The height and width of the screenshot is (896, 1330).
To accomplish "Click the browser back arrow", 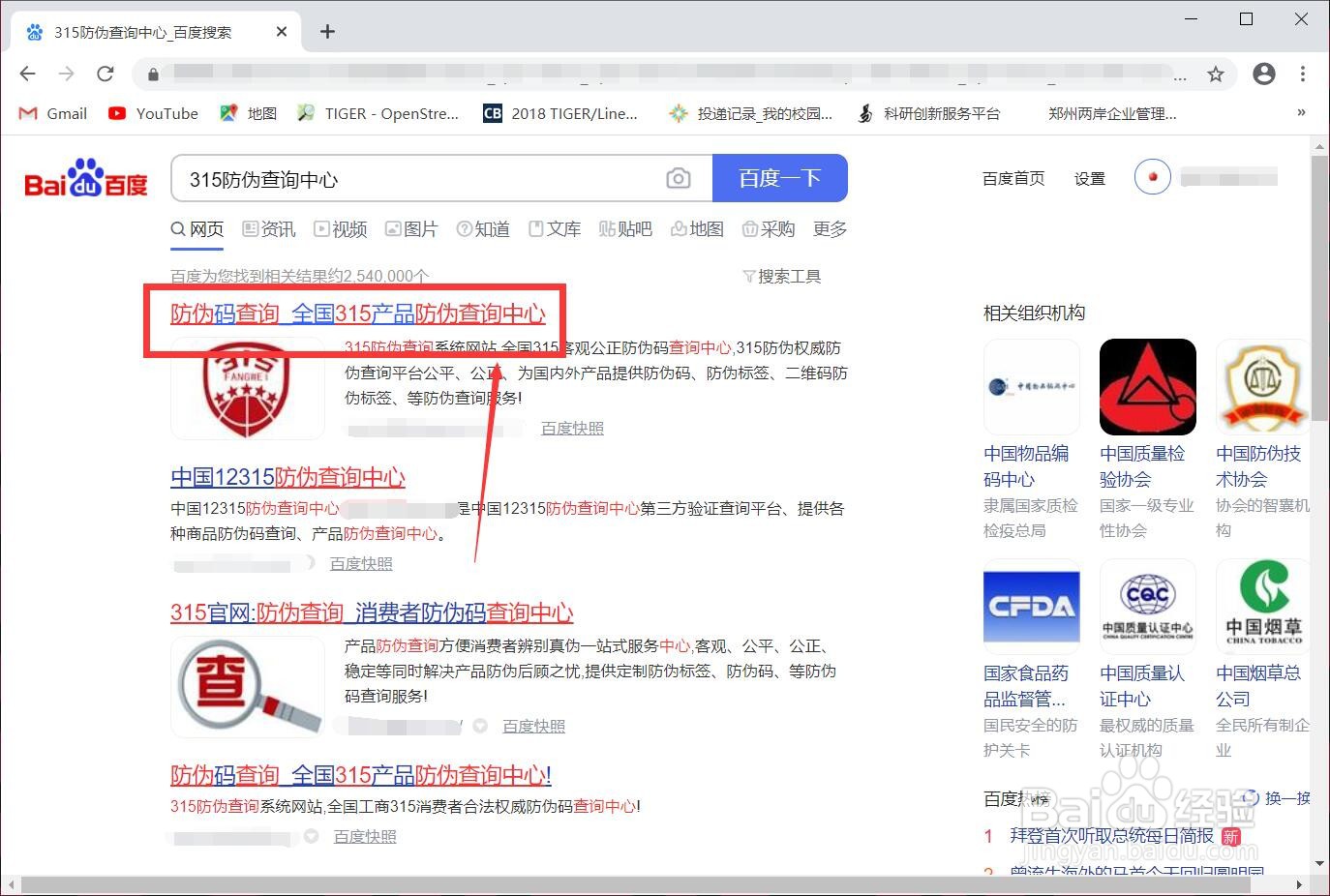I will 27,74.
